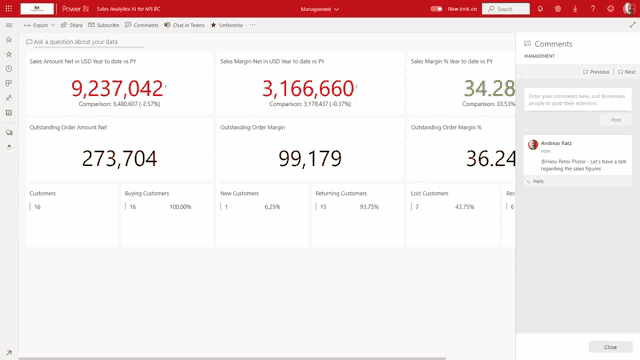Open Apps icon in left sidebar
Screen dimensions: 640x360
[9, 83]
